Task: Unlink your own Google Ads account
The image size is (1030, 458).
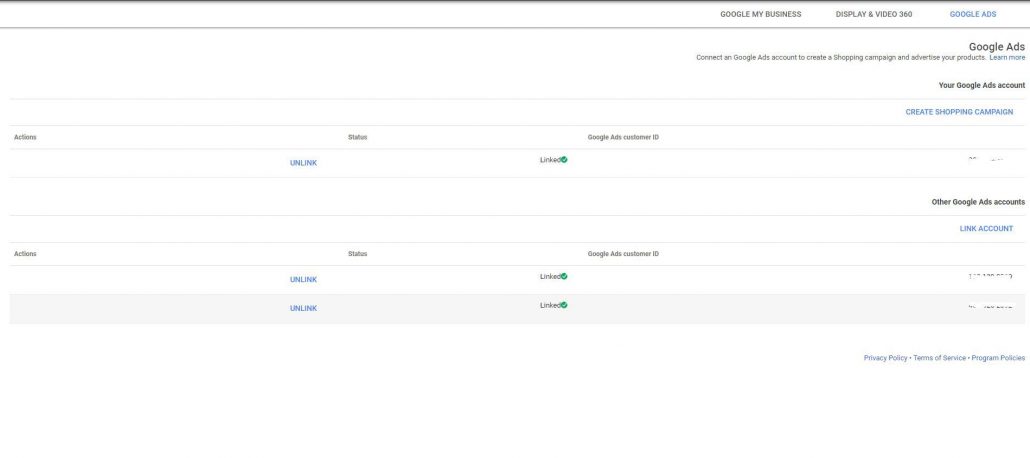Action: coord(303,163)
